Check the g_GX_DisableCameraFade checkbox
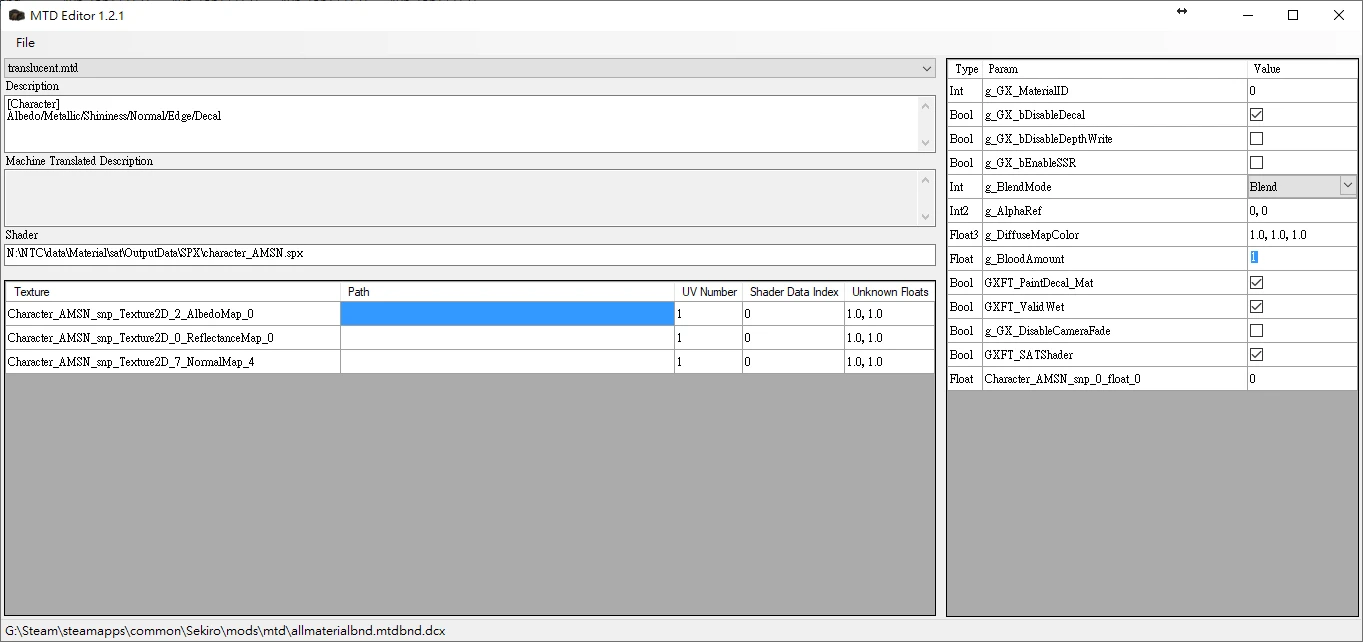 coord(1256,331)
